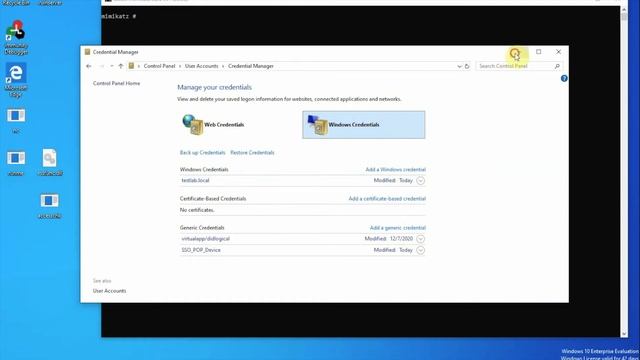The height and width of the screenshot is (360, 640).
Task: Click Add a Windows credential
Action: coord(396,169)
